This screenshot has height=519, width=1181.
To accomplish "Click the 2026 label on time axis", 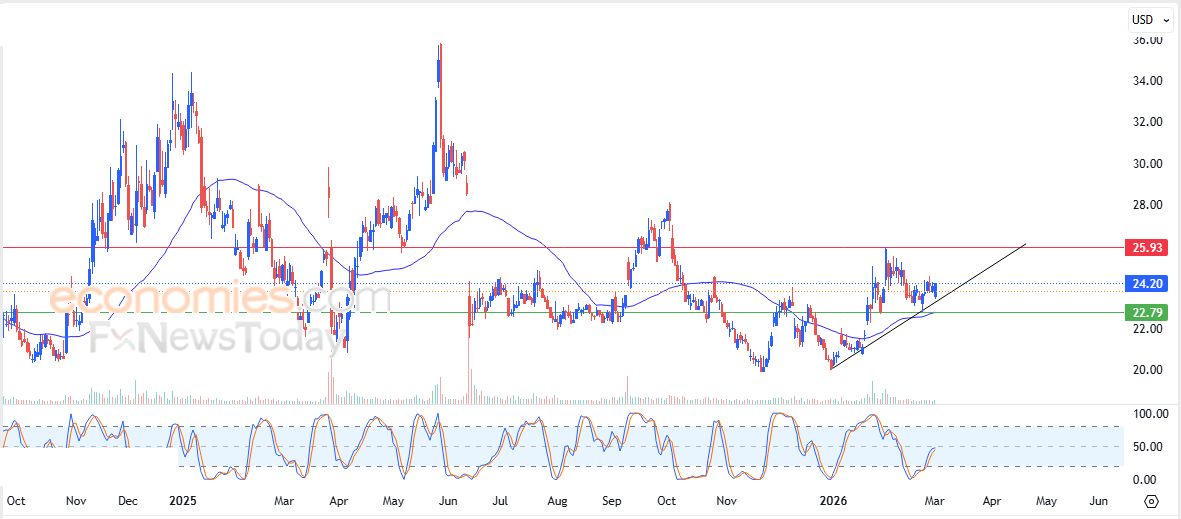I will tap(832, 500).
